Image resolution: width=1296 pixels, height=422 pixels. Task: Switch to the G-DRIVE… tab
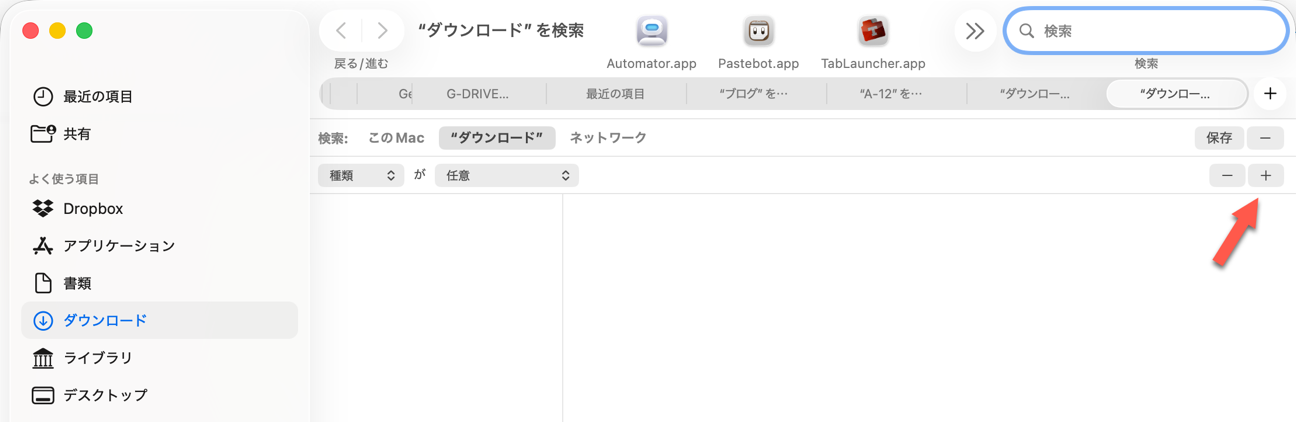click(477, 94)
